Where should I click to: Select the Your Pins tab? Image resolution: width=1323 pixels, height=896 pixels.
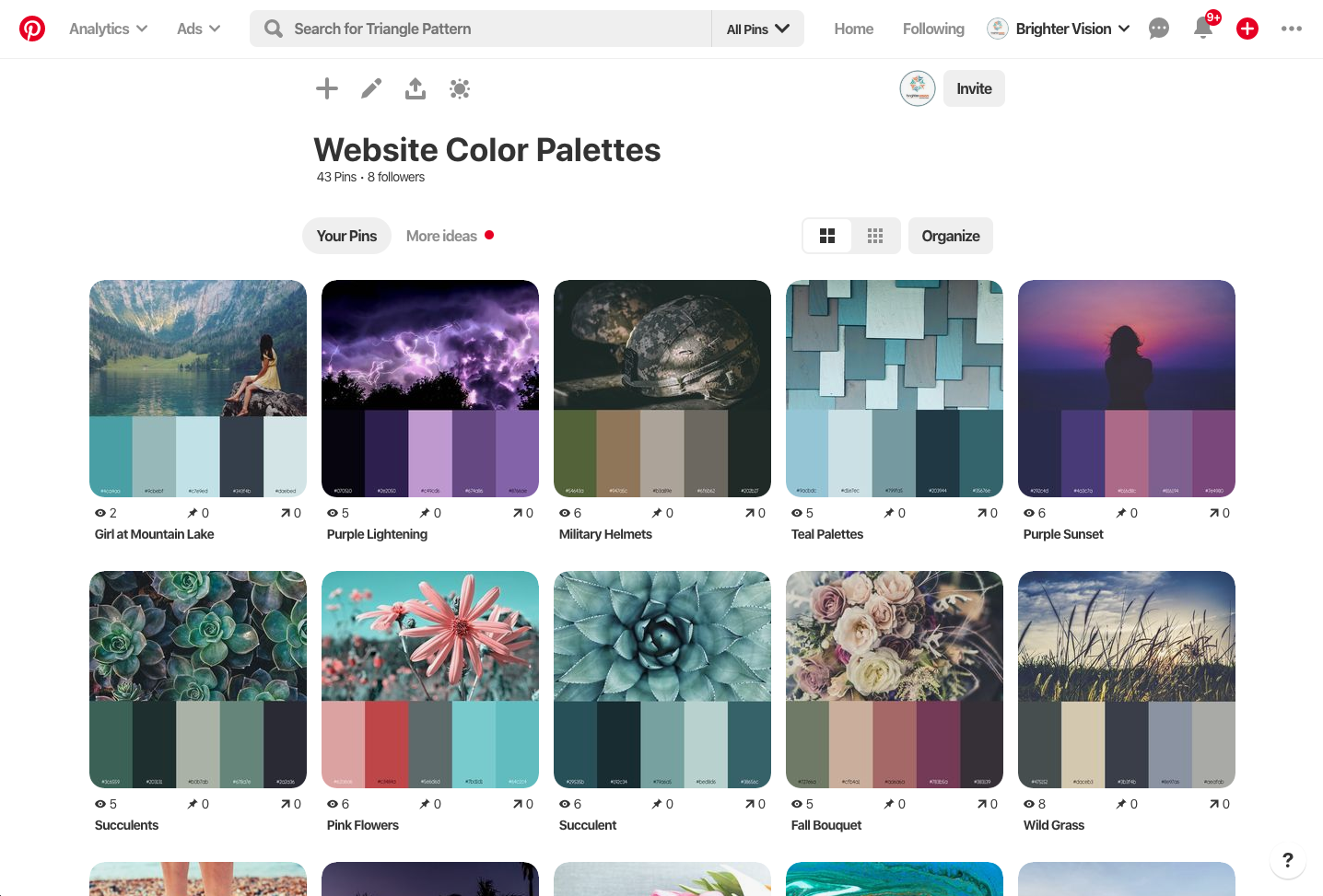[346, 236]
